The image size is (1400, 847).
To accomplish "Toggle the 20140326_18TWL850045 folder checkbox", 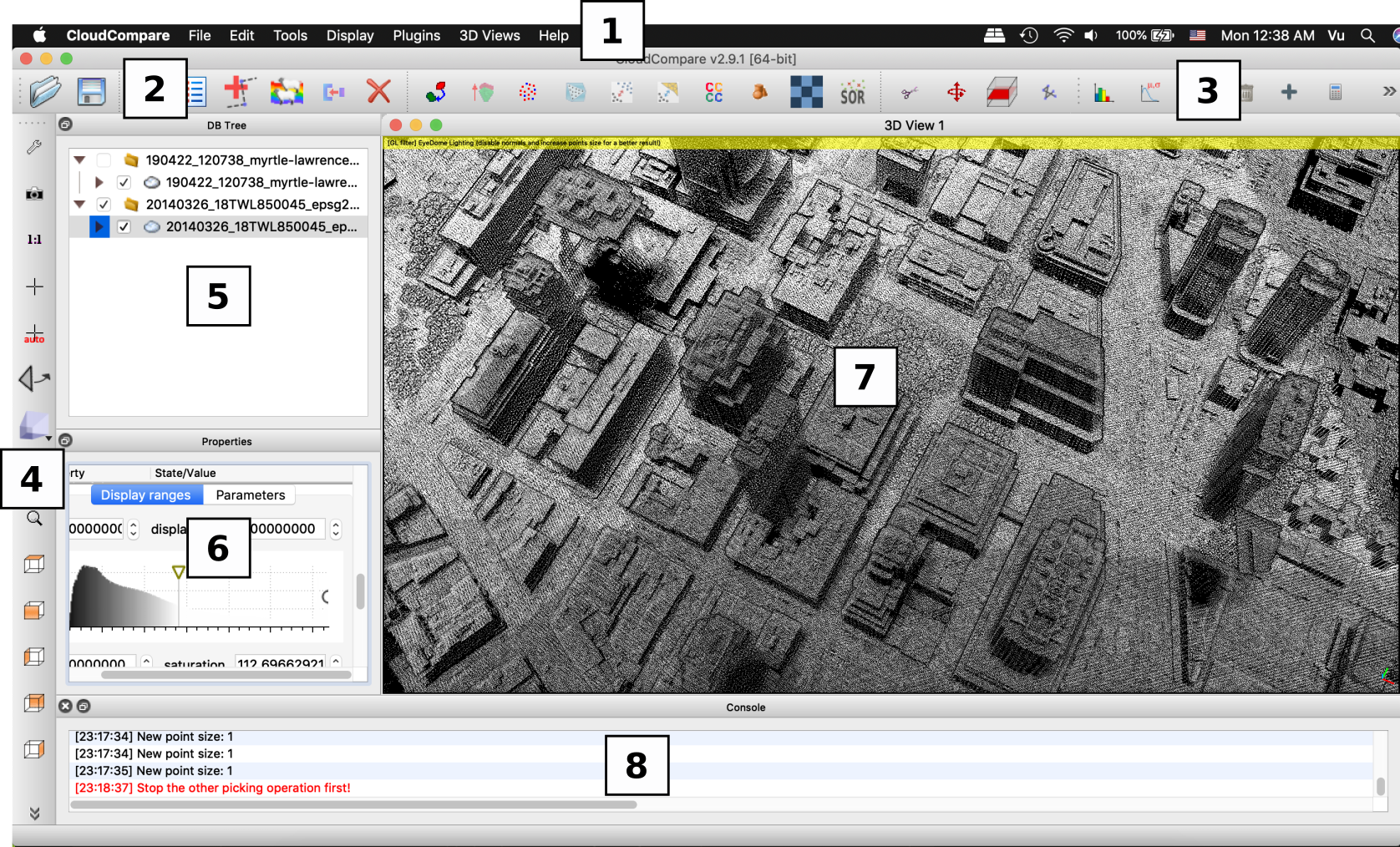I will click(104, 204).
